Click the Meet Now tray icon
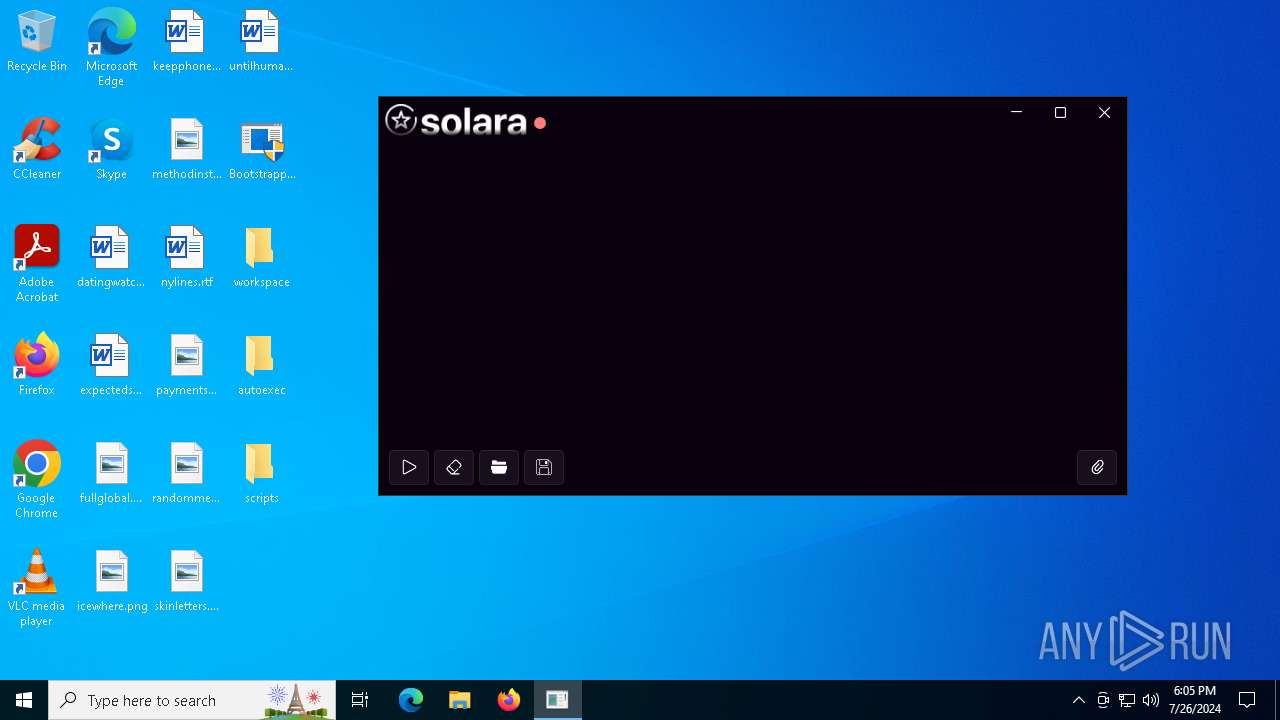The image size is (1280, 720). pos(1103,700)
